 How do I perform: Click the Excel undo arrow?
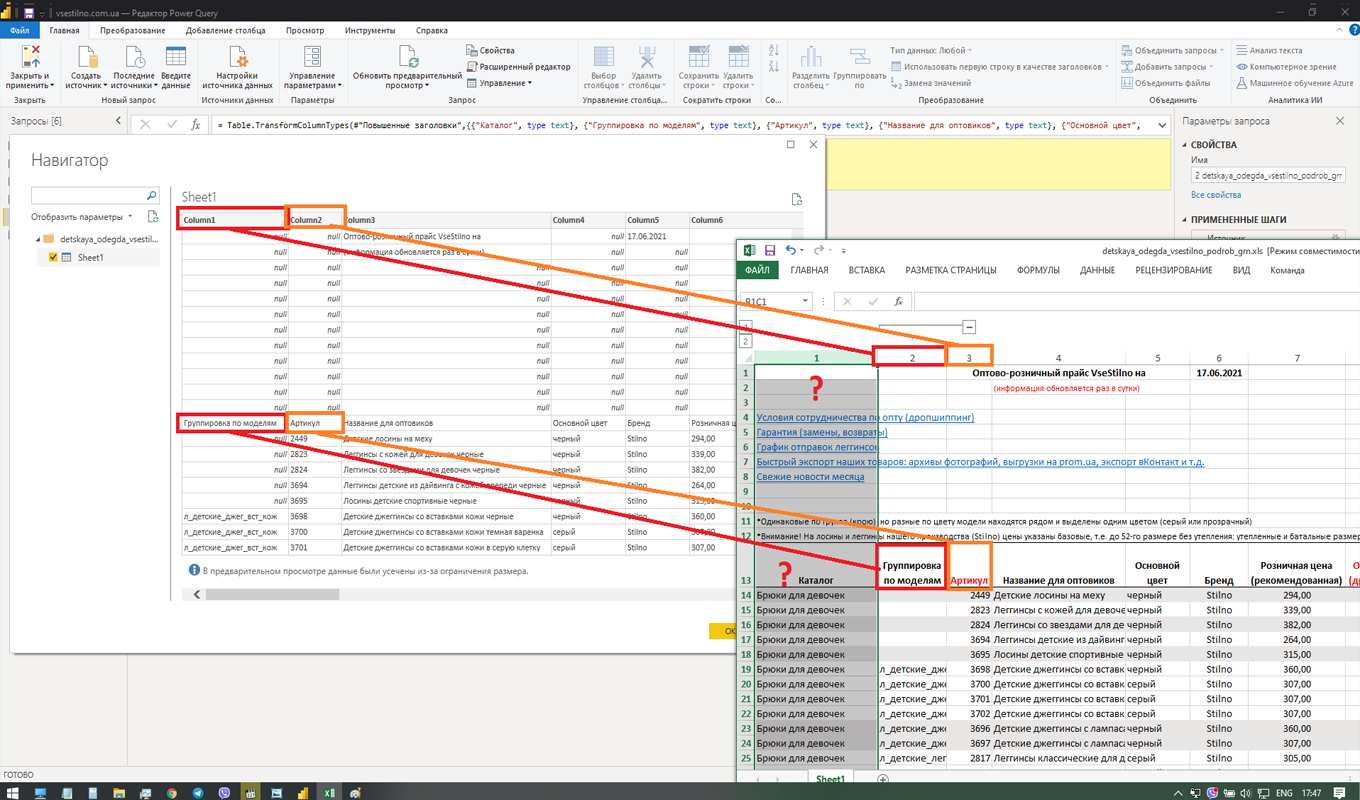pyautogui.click(x=790, y=250)
